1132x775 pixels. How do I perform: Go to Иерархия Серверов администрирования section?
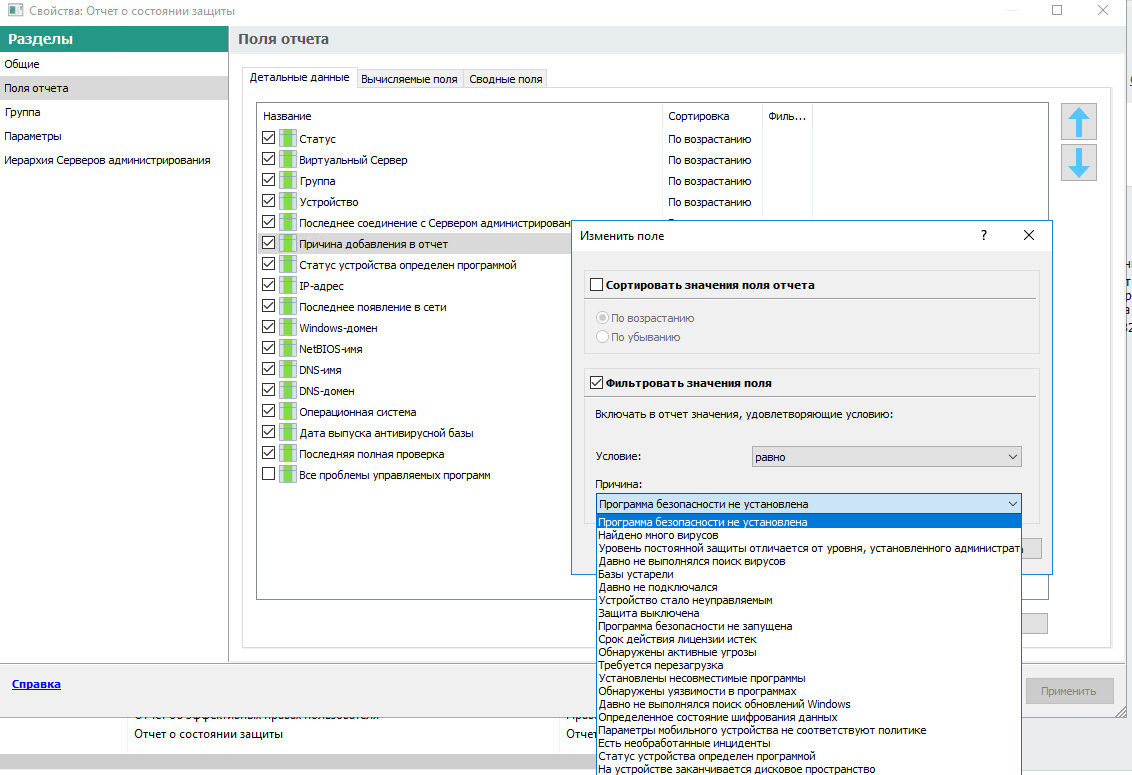107,160
